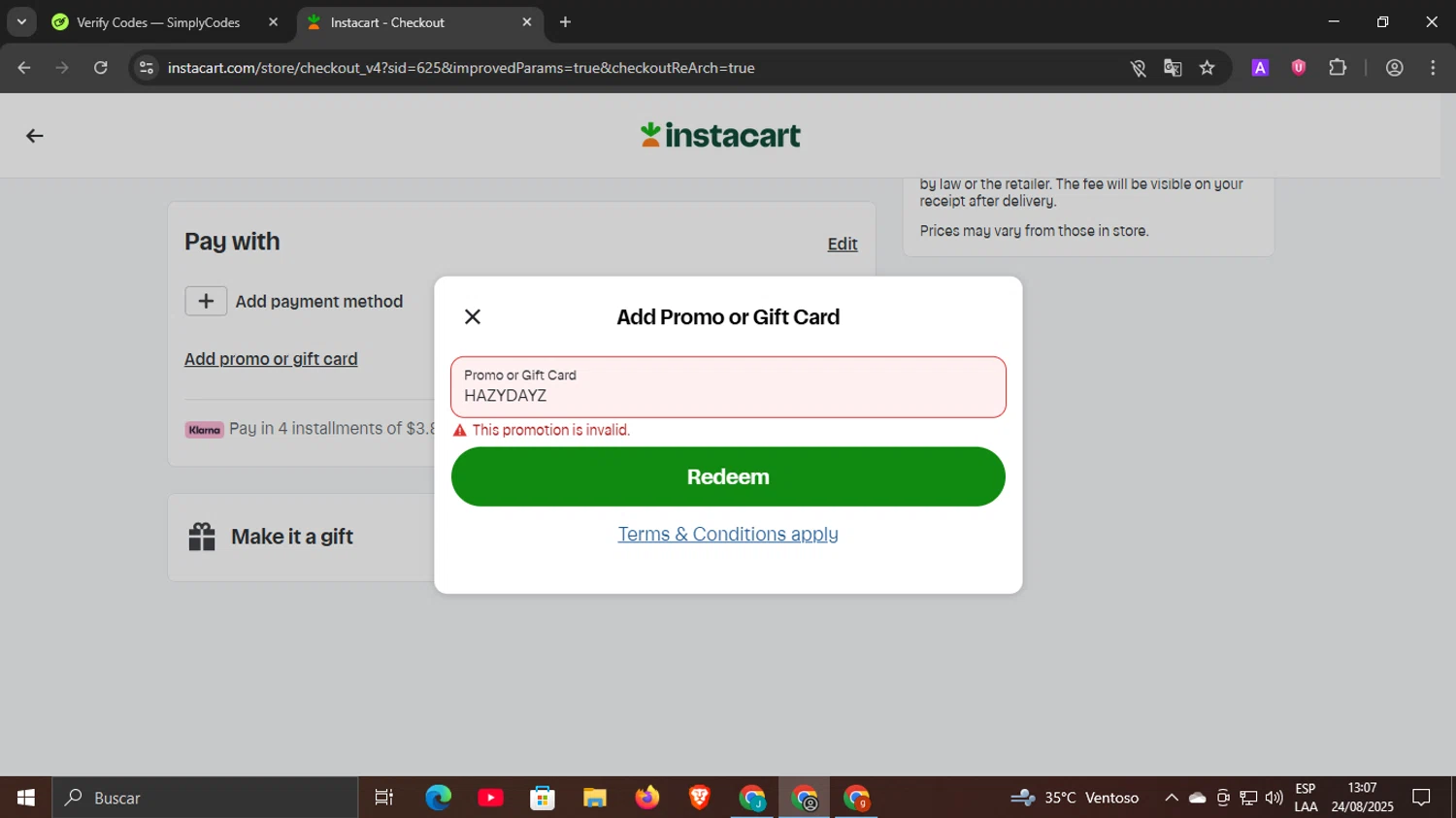The width and height of the screenshot is (1456, 818).
Task: Click the "This promotion is invalid." error text
Action: tap(550, 430)
